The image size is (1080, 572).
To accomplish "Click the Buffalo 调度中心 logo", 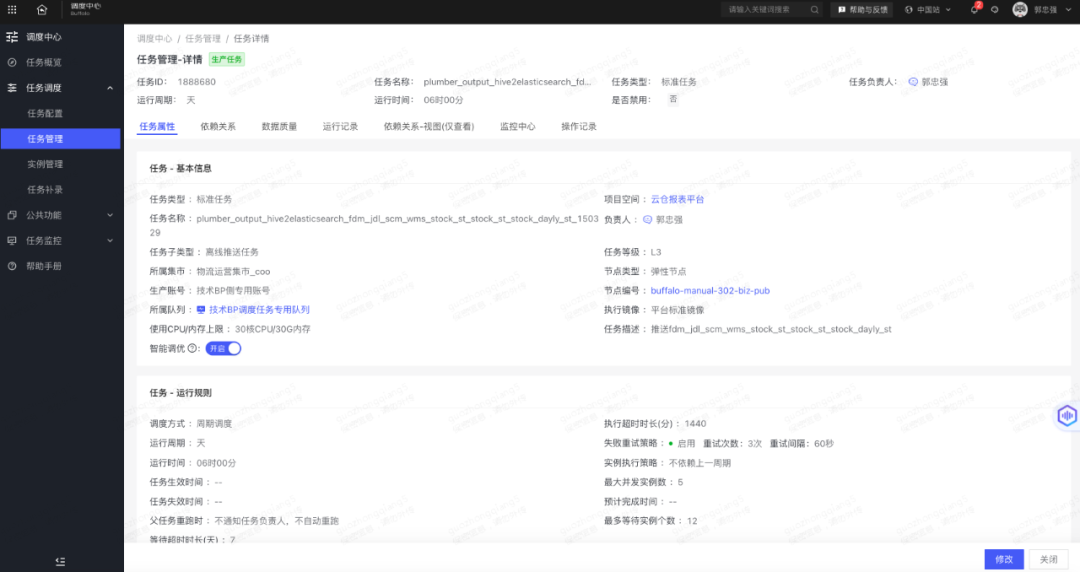I will (x=85, y=9).
